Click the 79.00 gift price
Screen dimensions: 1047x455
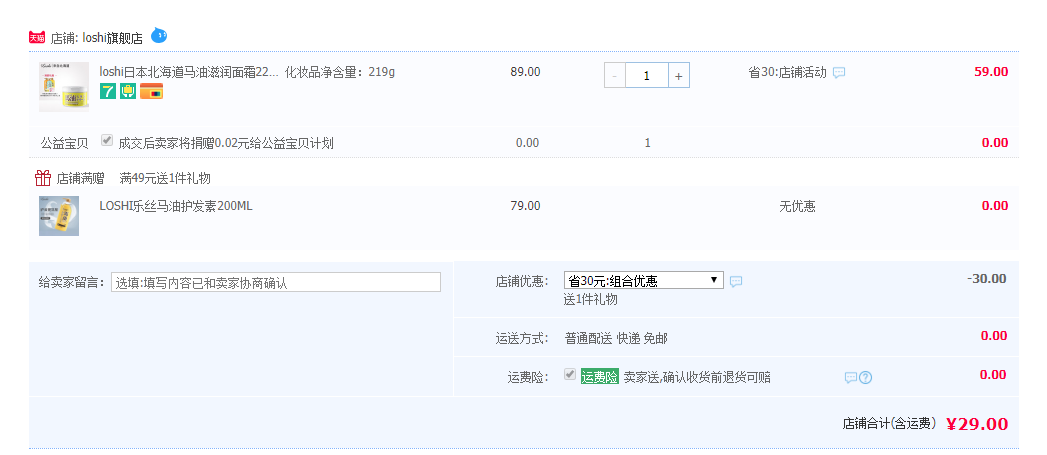pyautogui.click(x=526, y=206)
